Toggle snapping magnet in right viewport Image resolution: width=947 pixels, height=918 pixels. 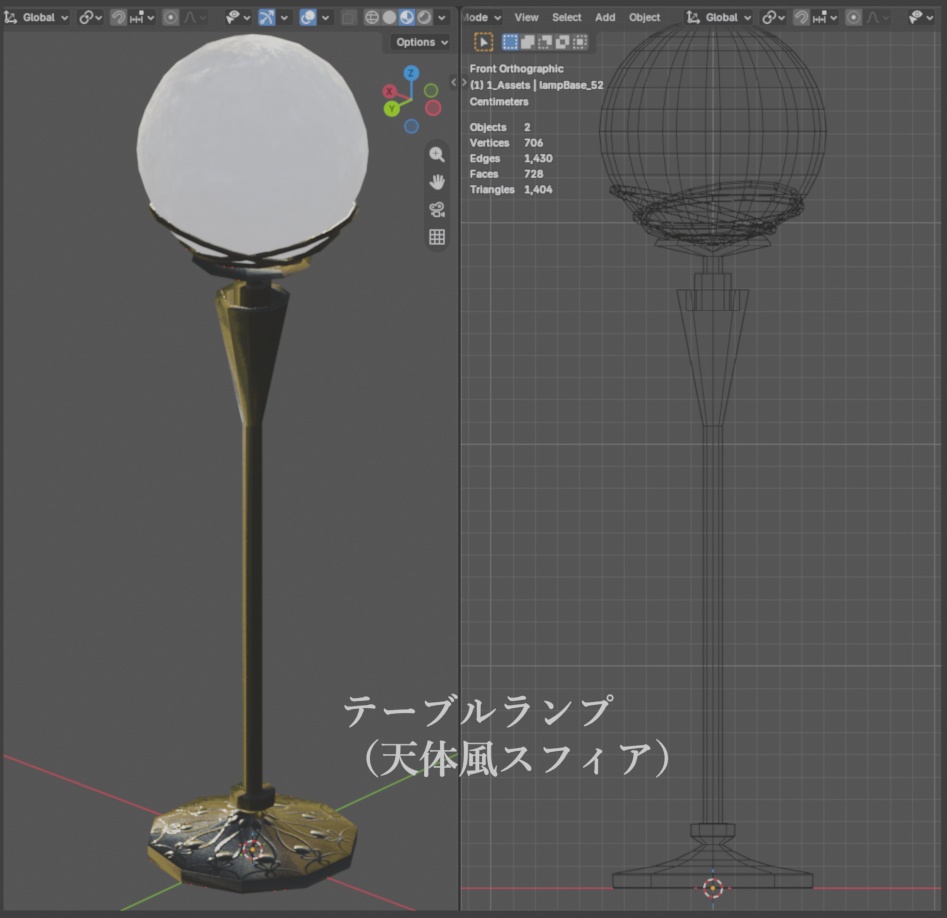(801, 18)
